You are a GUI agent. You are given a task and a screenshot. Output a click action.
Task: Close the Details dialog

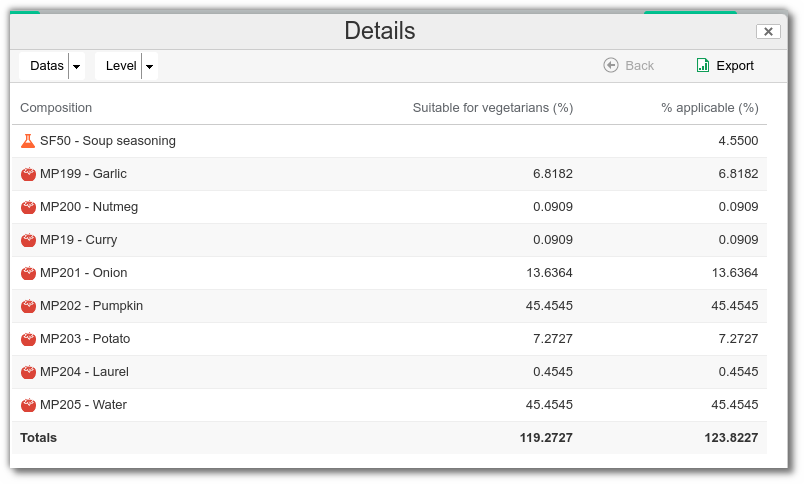click(768, 31)
